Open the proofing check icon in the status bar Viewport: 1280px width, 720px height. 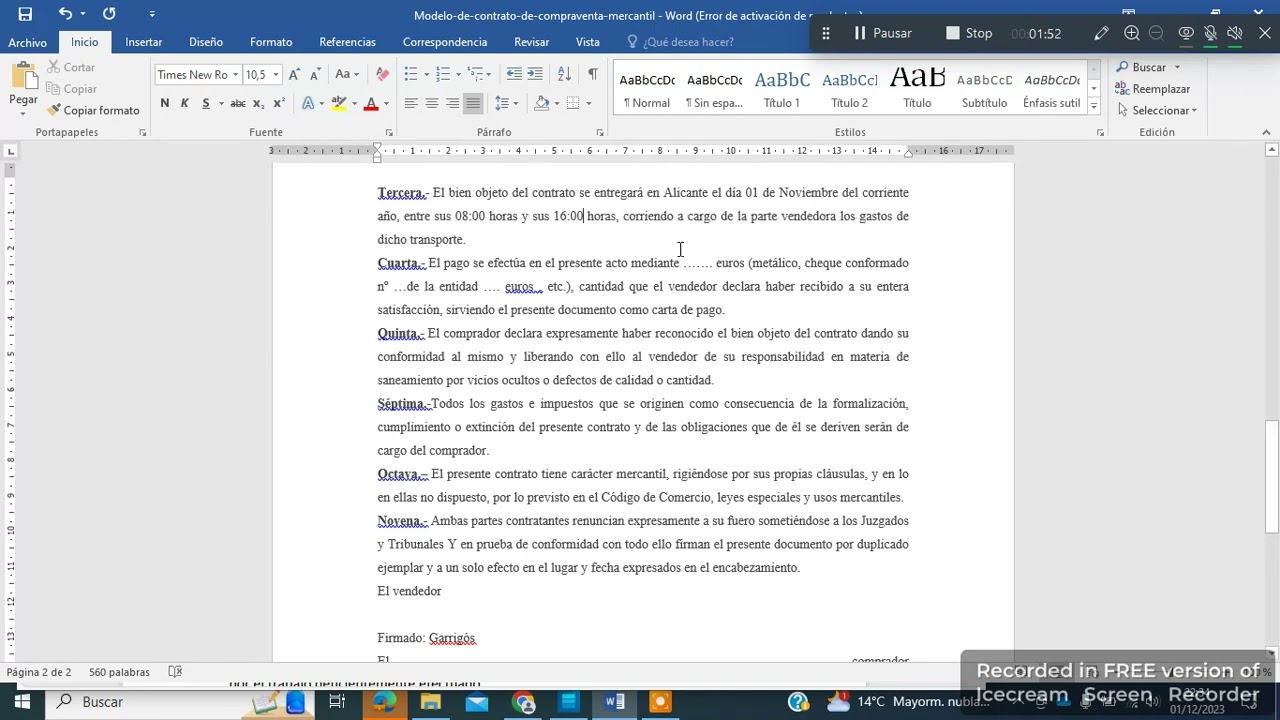tap(175, 672)
